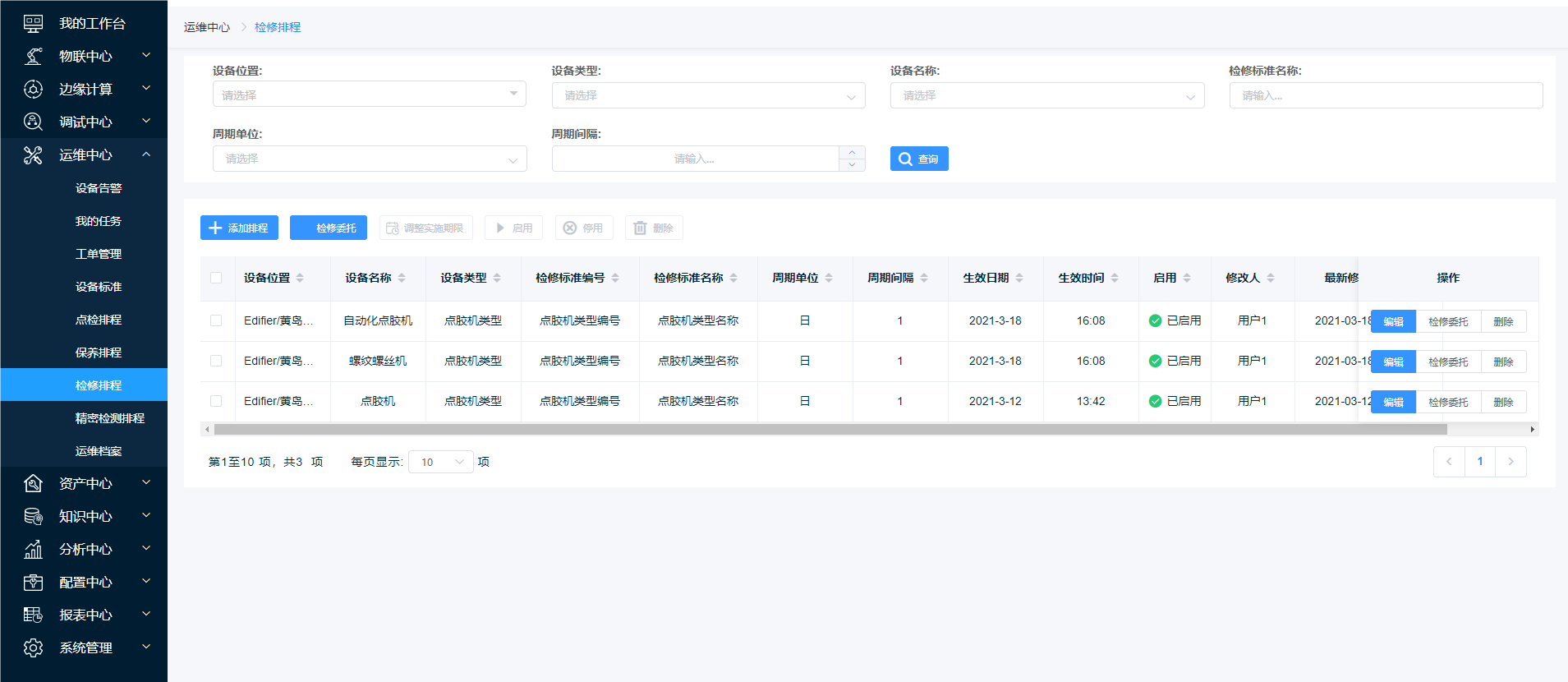Click the 边缘计算 sidebar icon

tap(33, 90)
